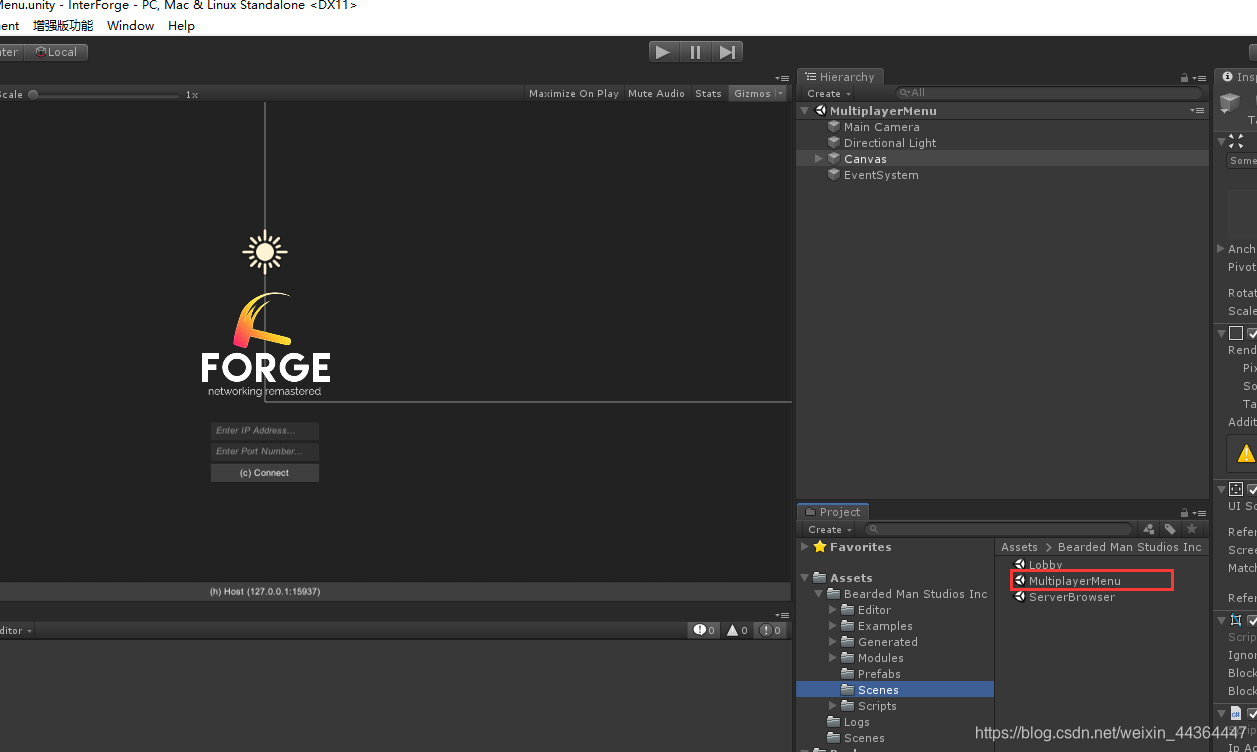
Task: Toggle the Stats overlay
Action: (x=708, y=94)
